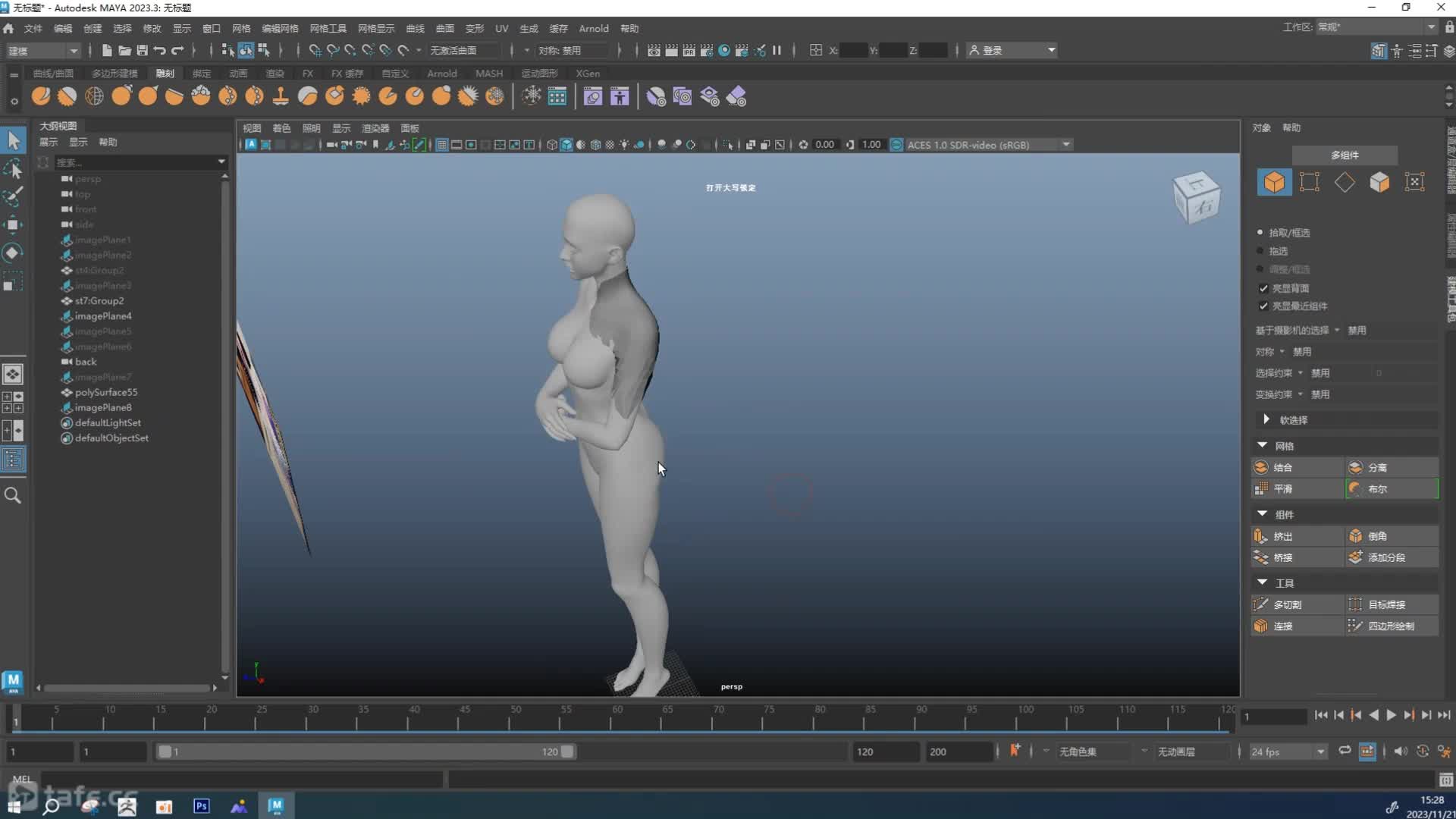Click the New Scene icon
Image resolution: width=1456 pixels, height=819 pixels.
[107, 50]
